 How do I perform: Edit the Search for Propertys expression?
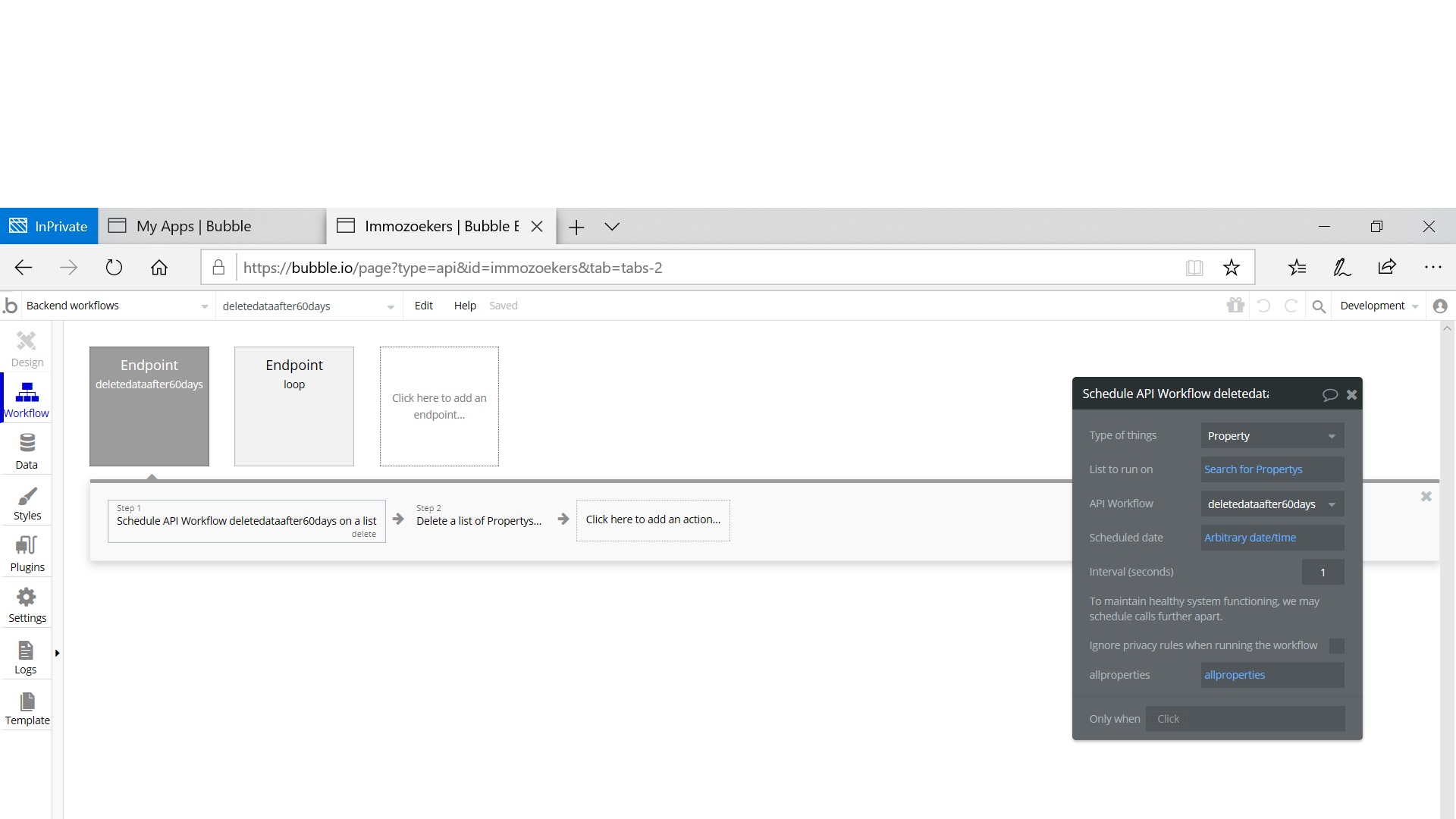click(x=1272, y=469)
